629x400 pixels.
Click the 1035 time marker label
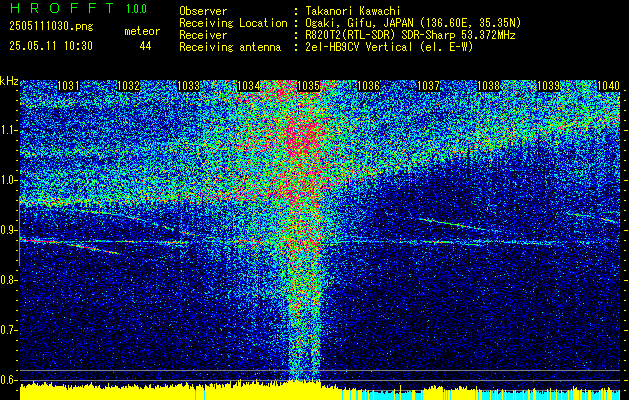tap(308, 85)
